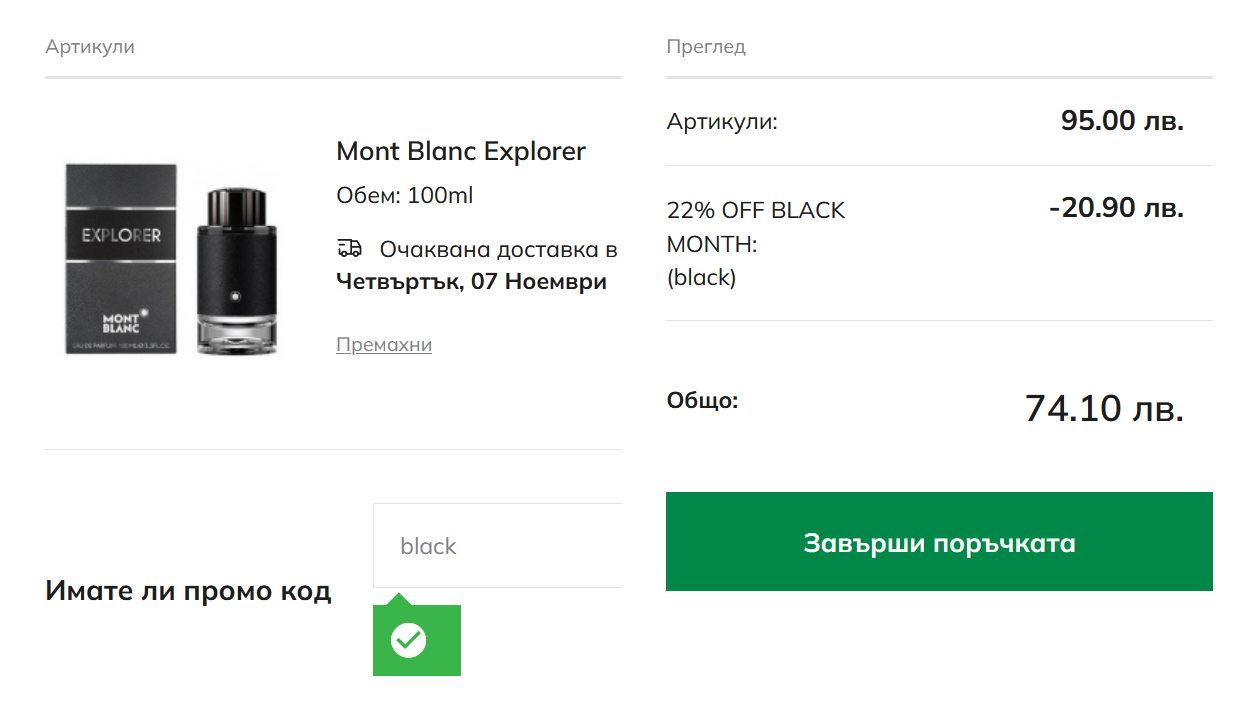The height and width of the screenshot is (711, 1246).
Task: Click the delivery truck icon
Action: [x=349, y=248]
